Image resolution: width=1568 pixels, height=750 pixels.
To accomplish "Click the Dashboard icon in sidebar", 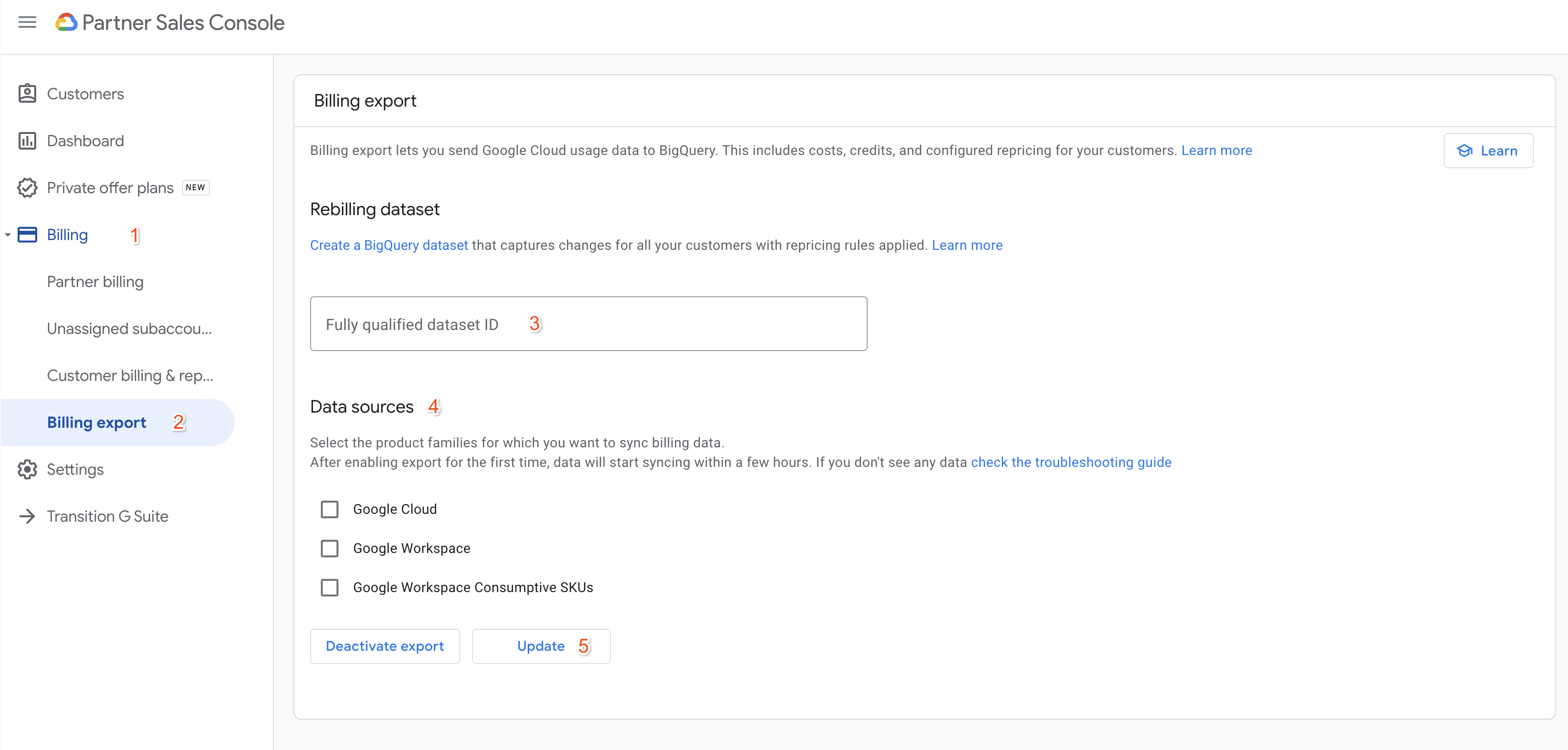I will [x=28, y=140].
